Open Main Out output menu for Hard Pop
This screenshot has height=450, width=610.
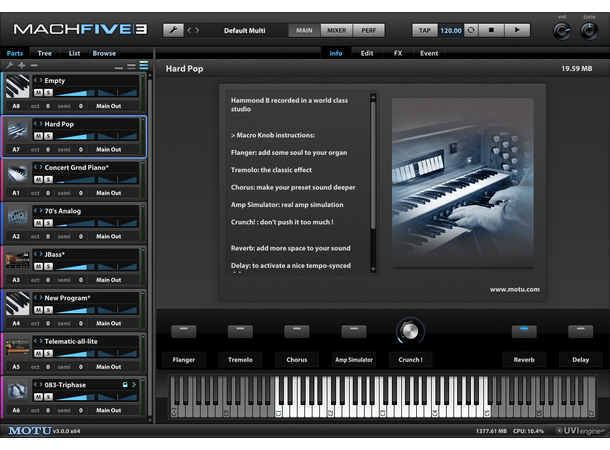tap(109, 149)
